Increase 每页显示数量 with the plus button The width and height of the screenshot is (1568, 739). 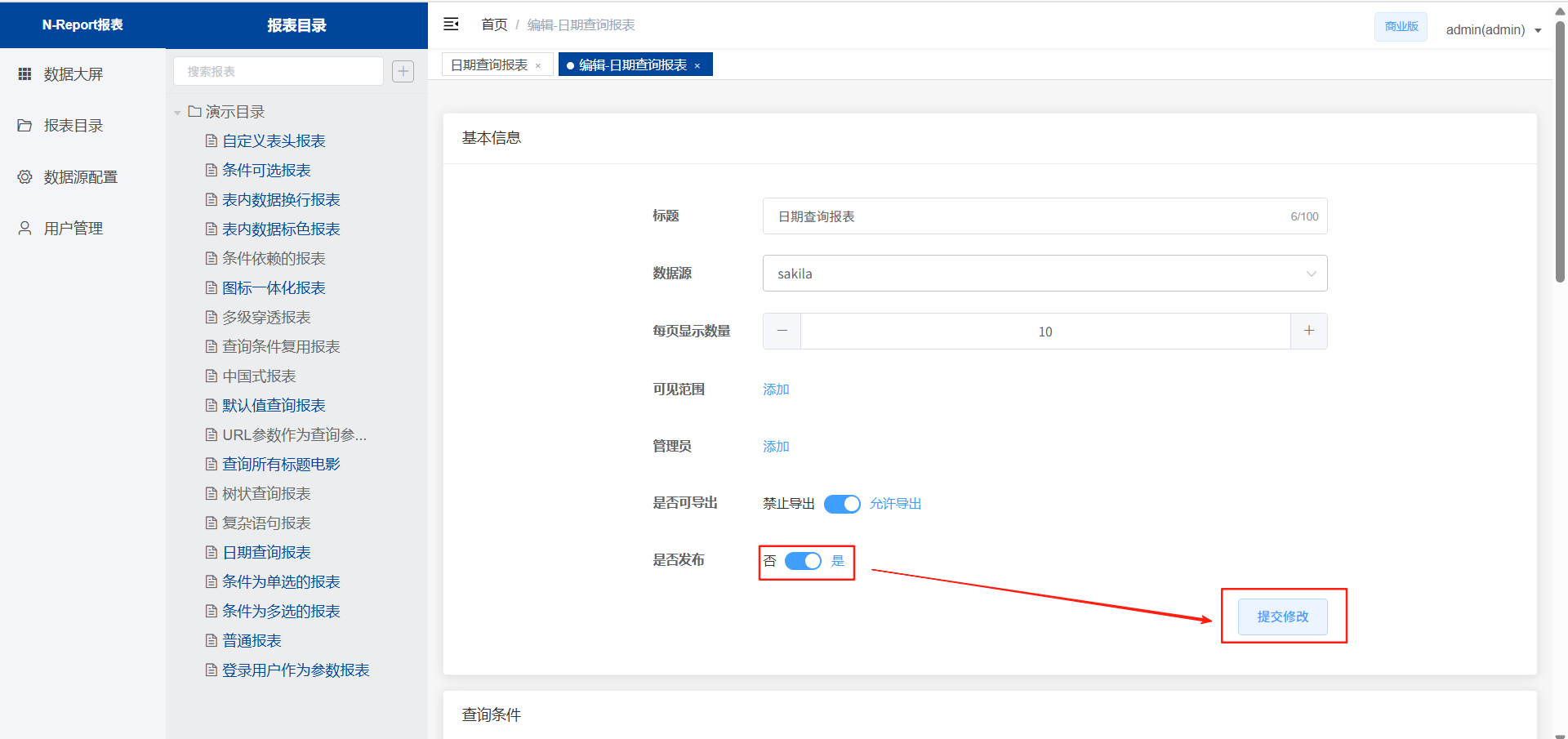tap(1308, 331)
